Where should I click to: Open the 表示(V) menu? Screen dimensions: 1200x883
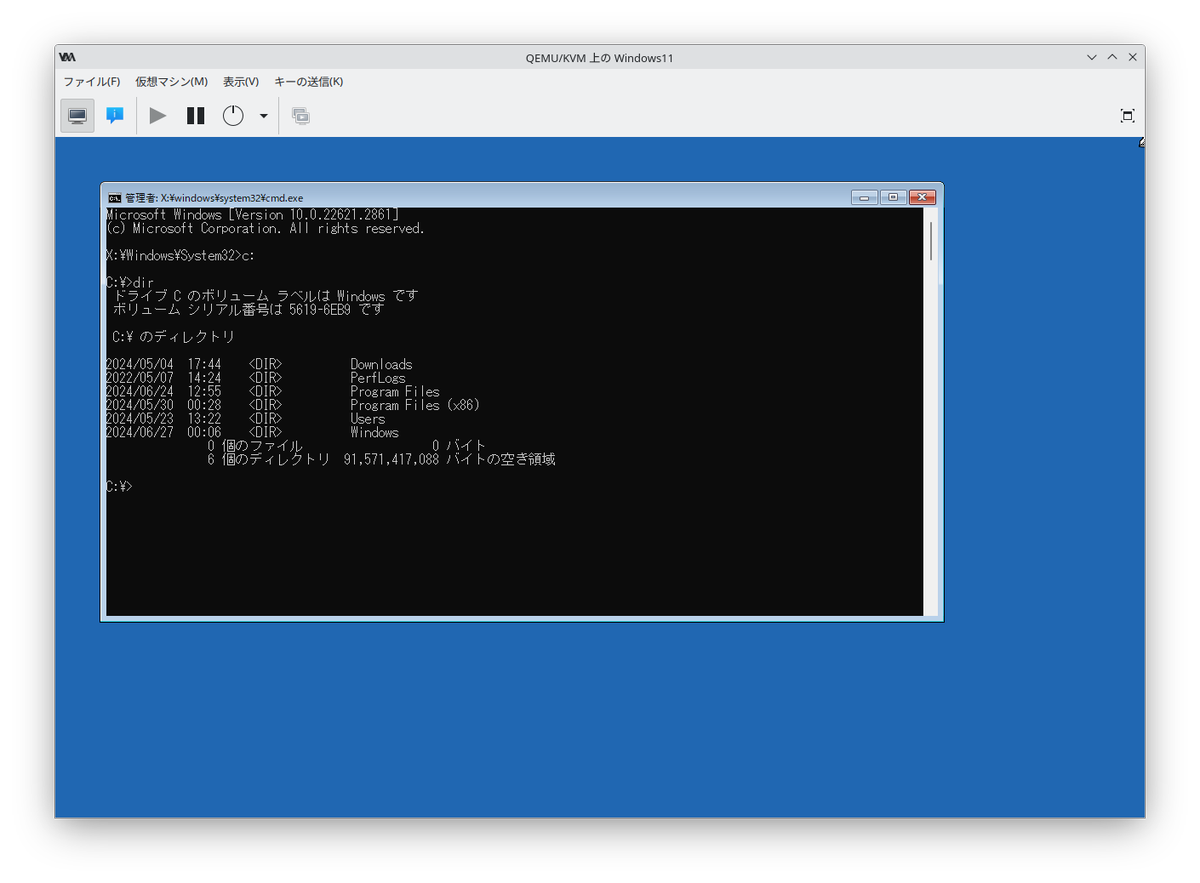pyautogui.click(x=240, y=82)
